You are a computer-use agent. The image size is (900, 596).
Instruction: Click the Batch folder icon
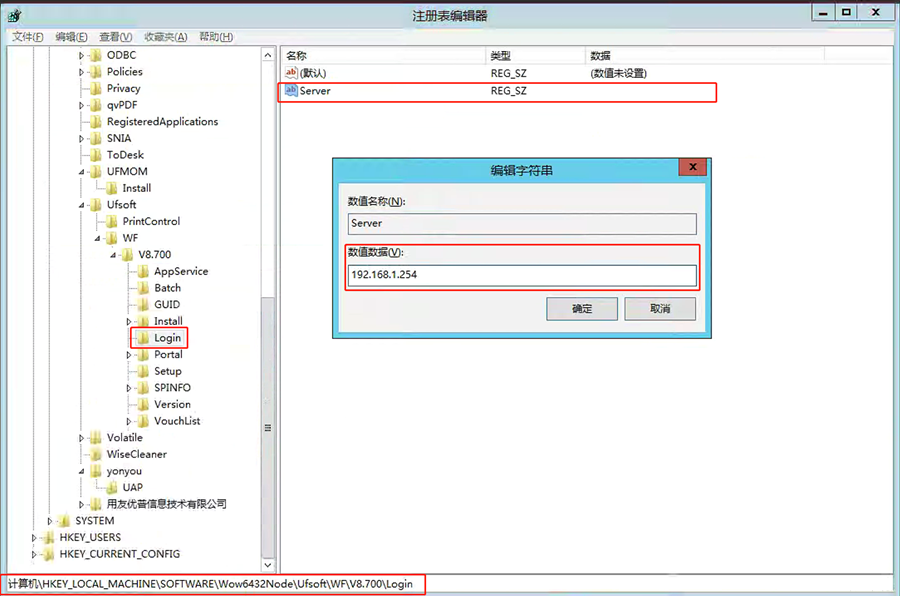(143, 288)
